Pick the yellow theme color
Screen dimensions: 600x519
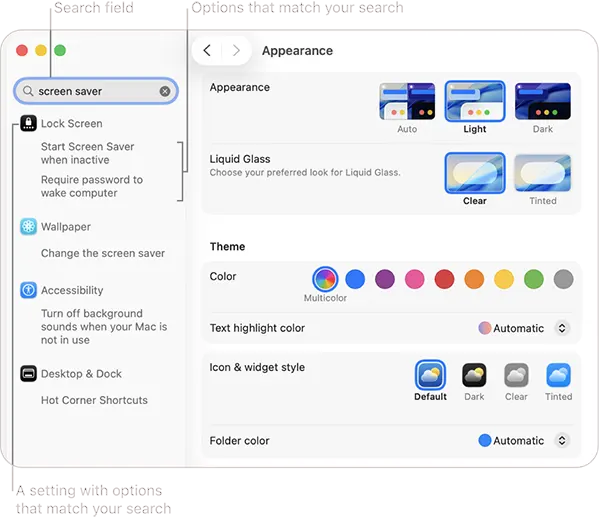pyautogui.click(x=504, y=279)
